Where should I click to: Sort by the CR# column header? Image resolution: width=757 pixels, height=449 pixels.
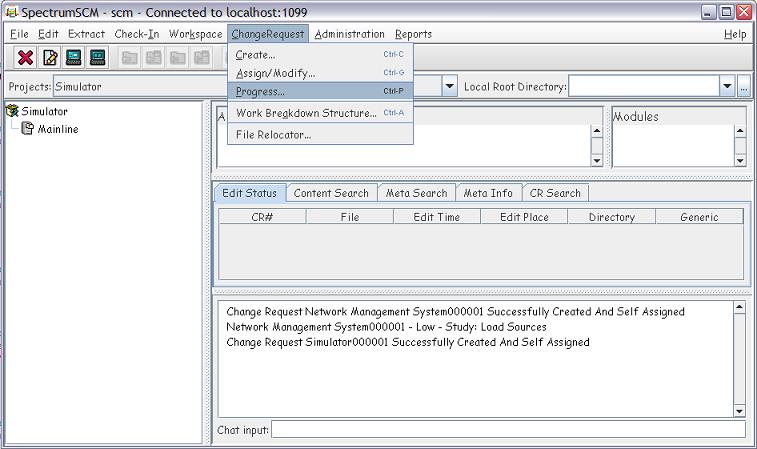[262, 217]
